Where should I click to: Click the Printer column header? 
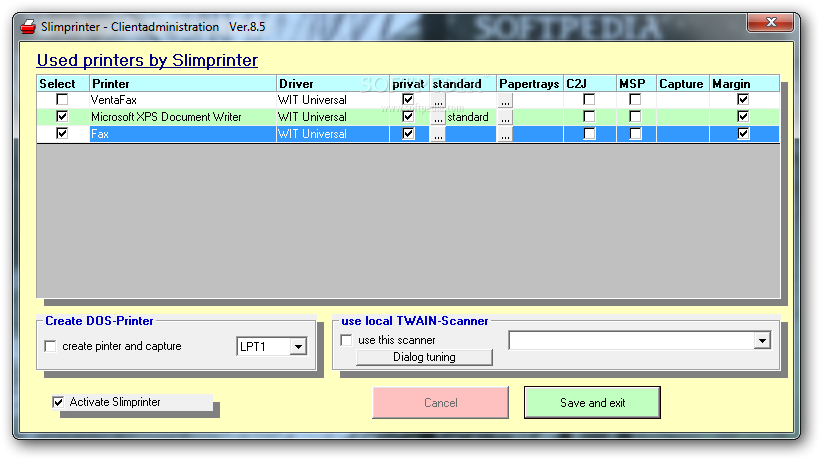tap(183, 84)
